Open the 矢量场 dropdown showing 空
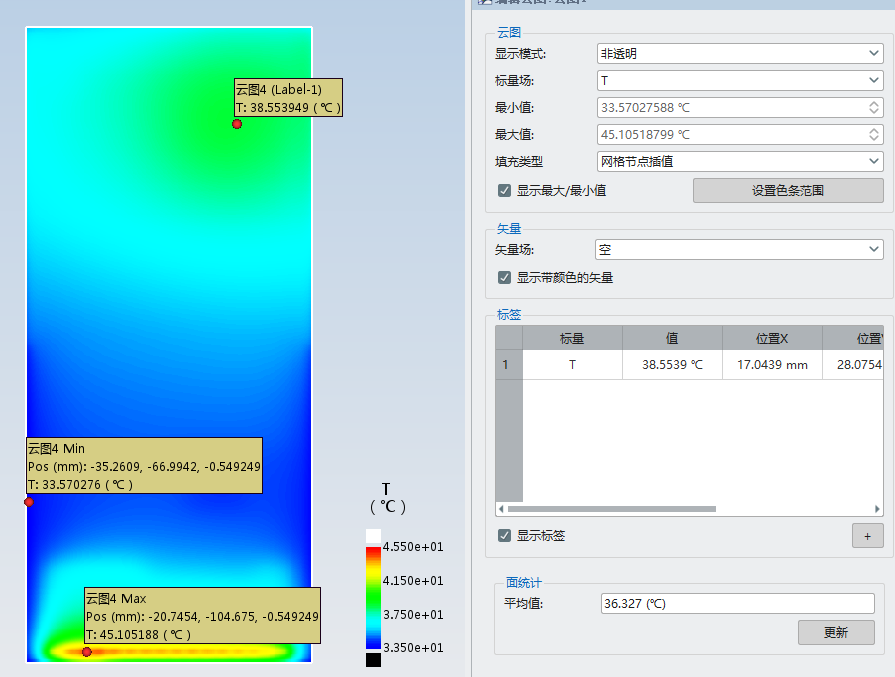895x677 pixels. tap(739, 249)
